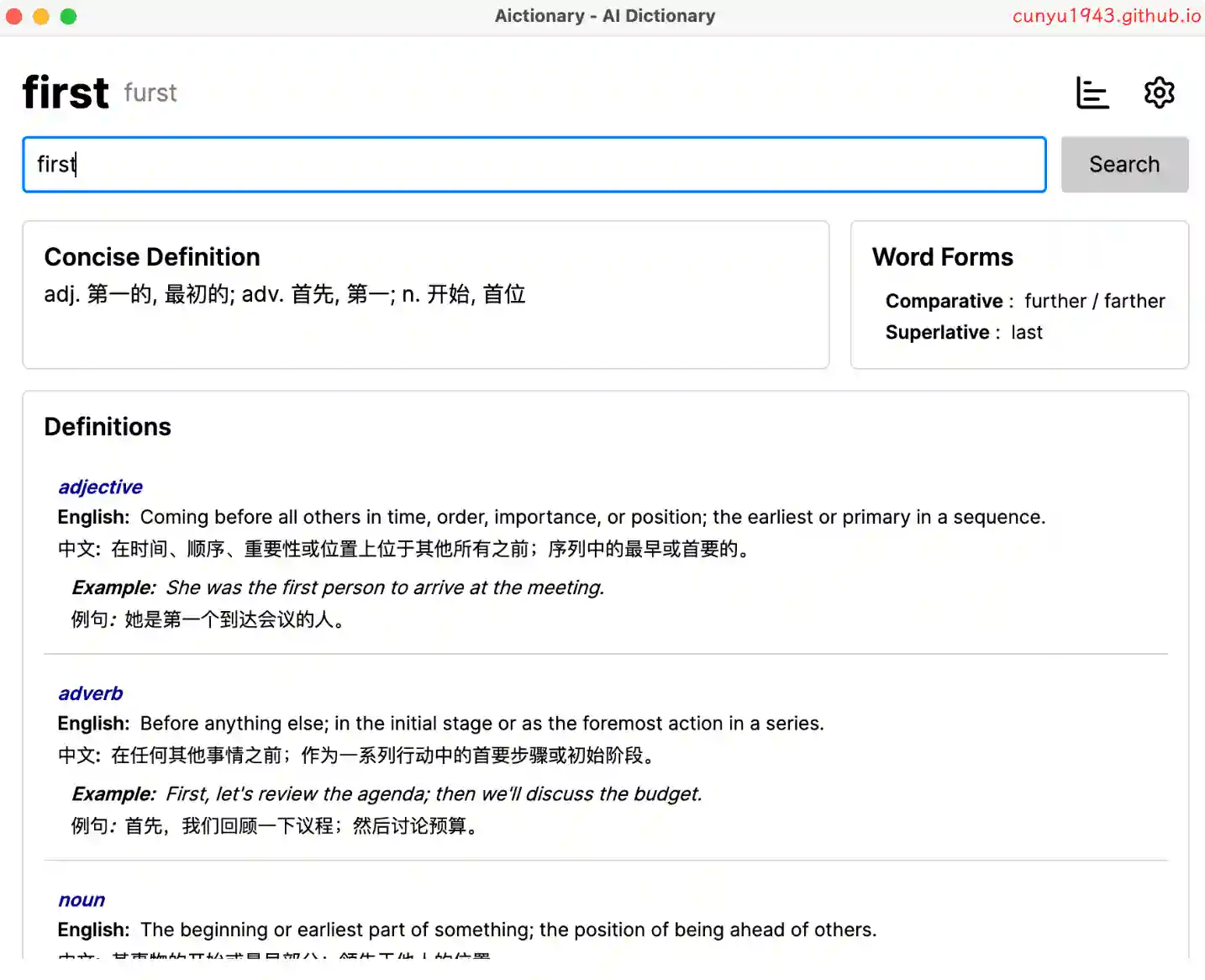Click the superlative form 'last'
The height and width of the screenshot is (980, 1205).
[x=1026, y=333]
